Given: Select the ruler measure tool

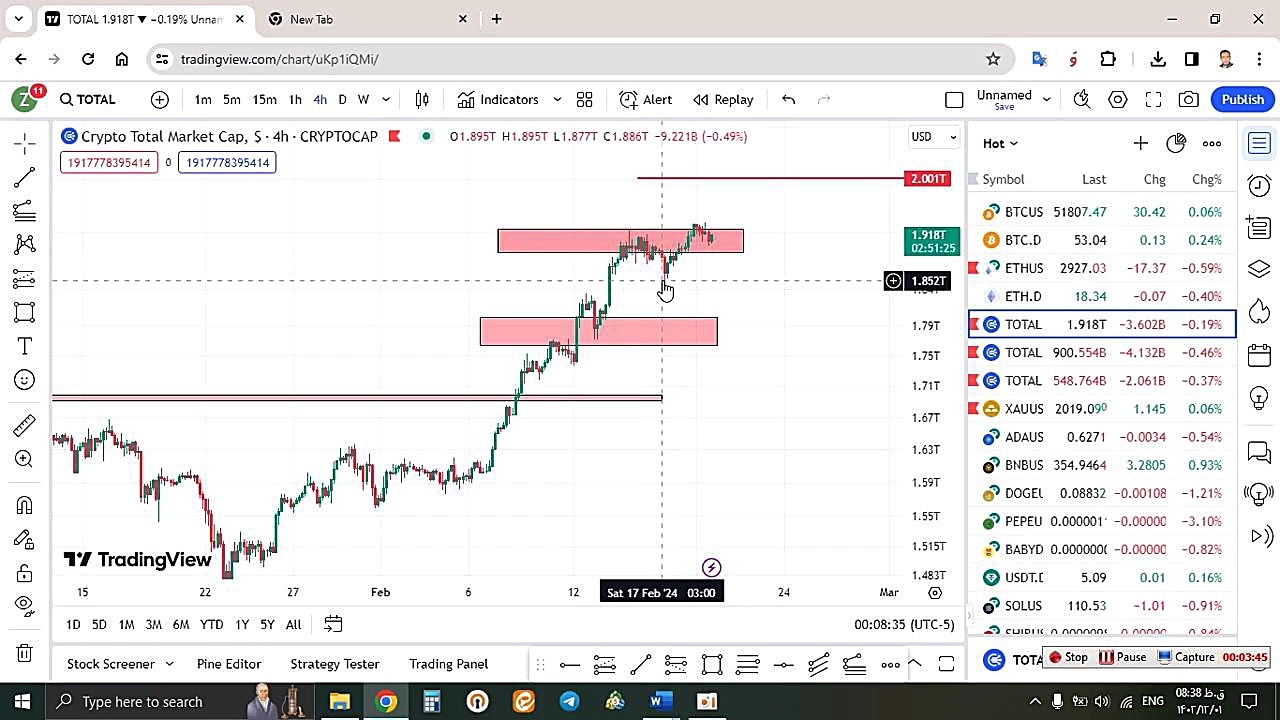Looking at the screenshot, I should 25,427.
